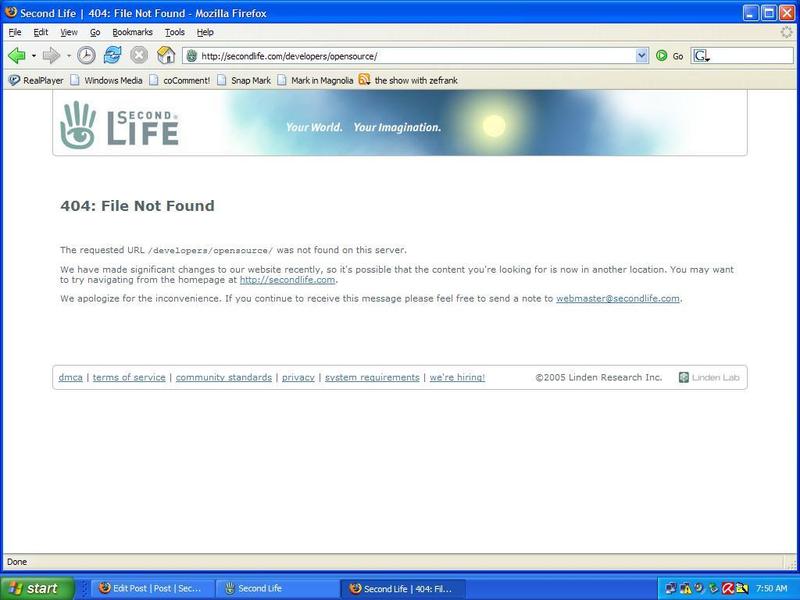This screenshot has height=600, width=800.
Task: Open the File menu
Action: (15, 32)
